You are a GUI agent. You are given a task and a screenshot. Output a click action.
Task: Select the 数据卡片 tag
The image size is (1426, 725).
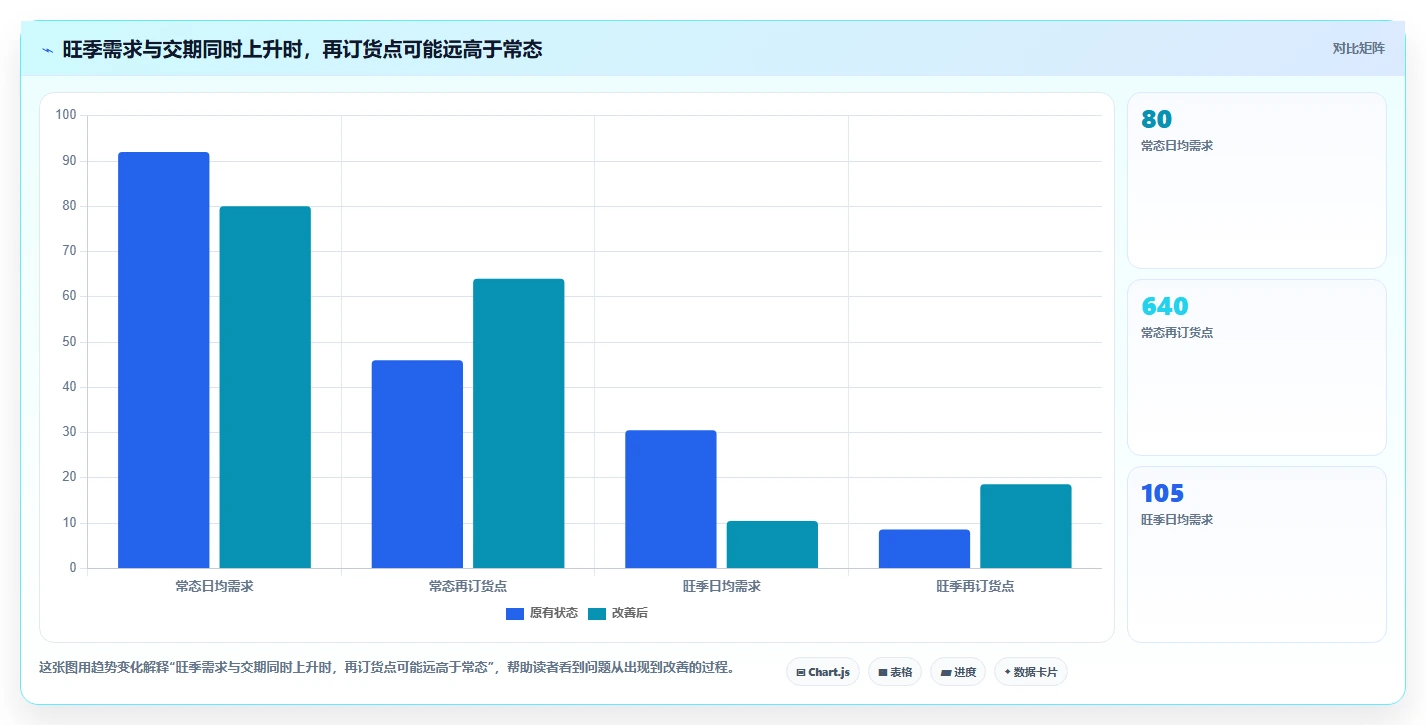tap(1031, 672)
